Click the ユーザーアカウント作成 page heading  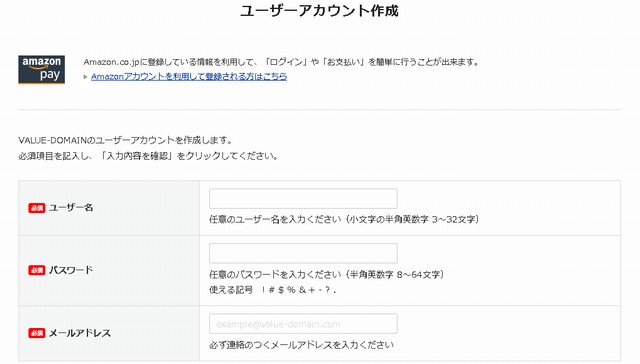click(x=319, y=11)
